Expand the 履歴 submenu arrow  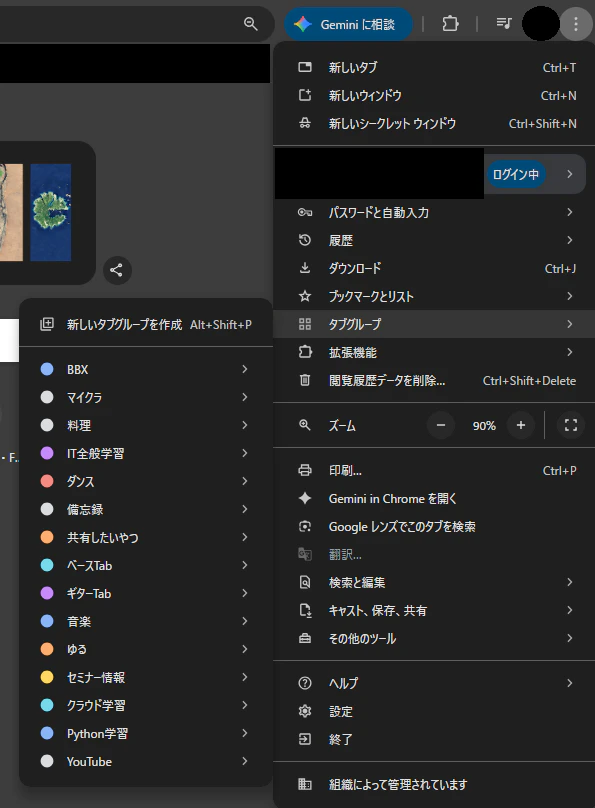(570, 240)
